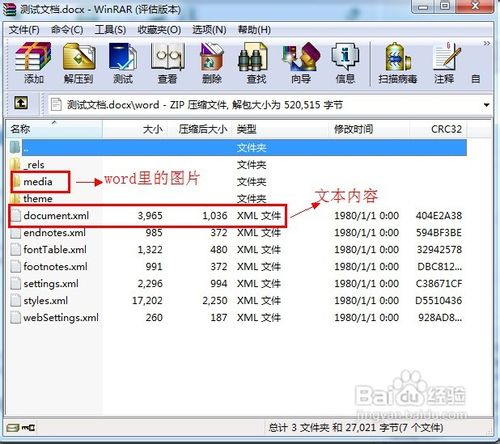Select the settings.xml file

coord(51,284)
